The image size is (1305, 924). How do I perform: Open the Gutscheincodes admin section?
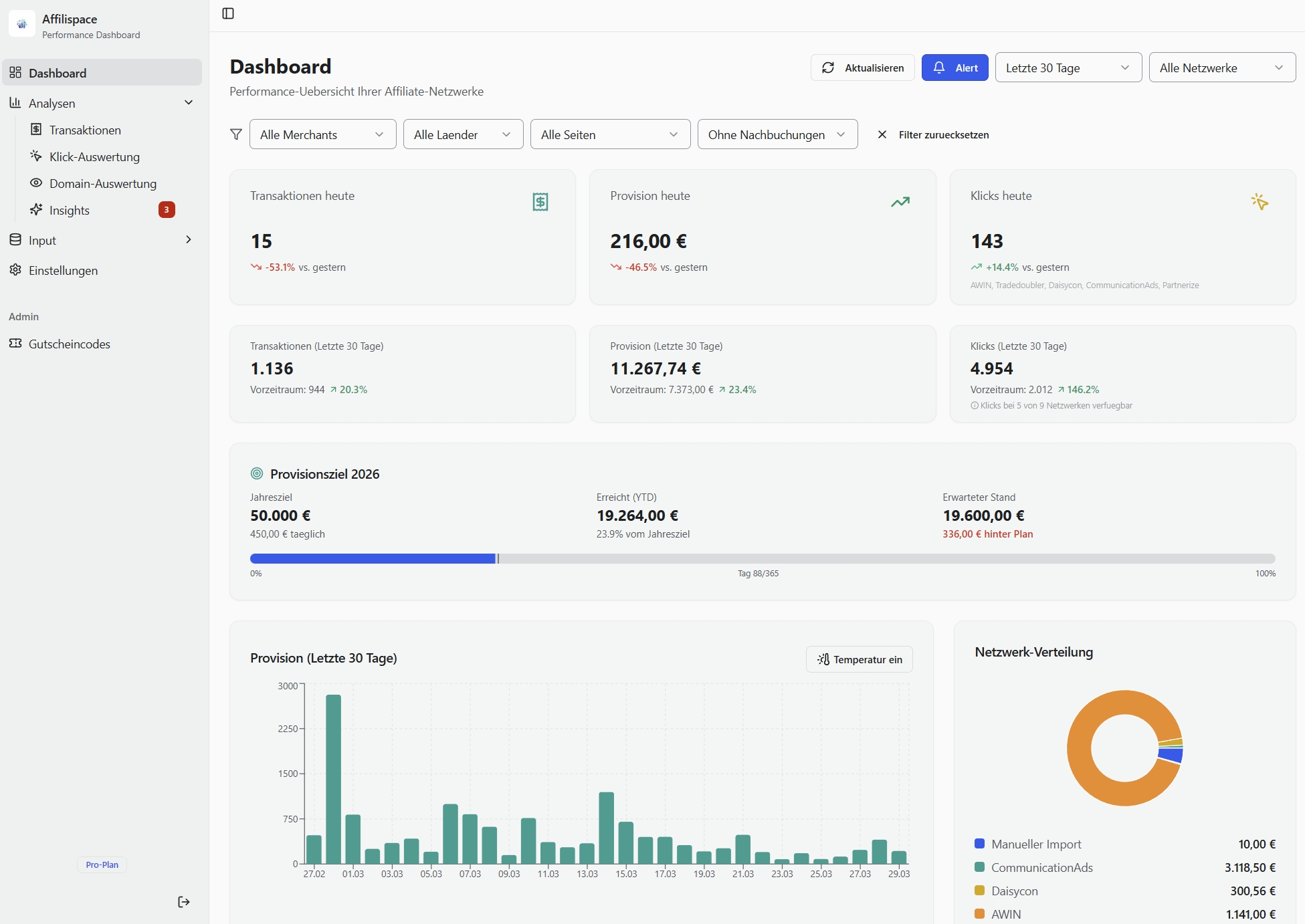[x=69, y=344]
